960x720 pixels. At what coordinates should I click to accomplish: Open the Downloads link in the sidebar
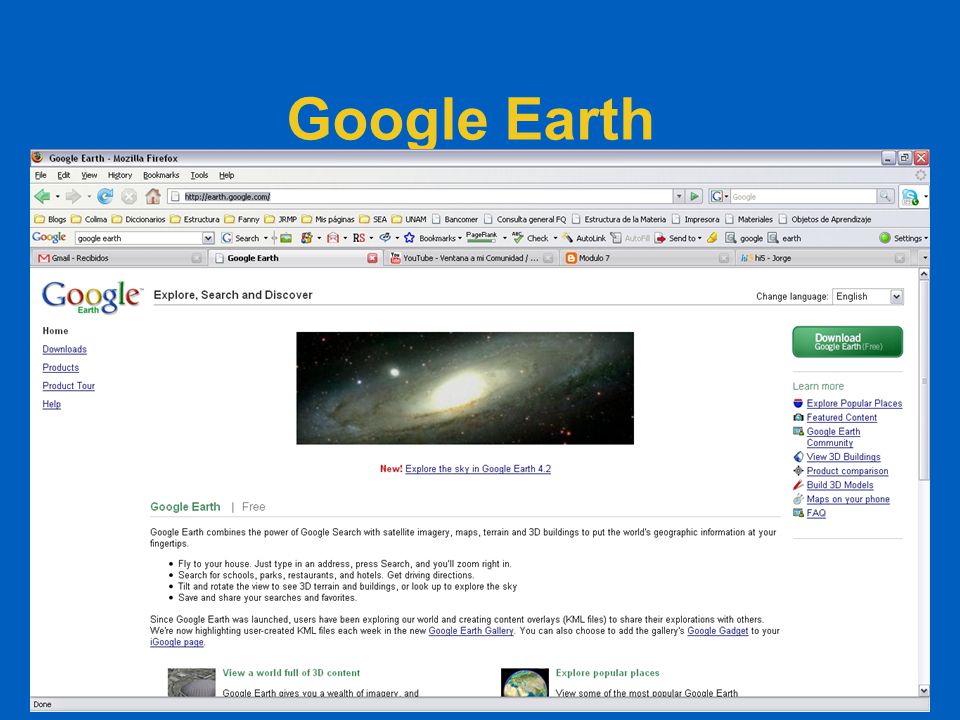click(x=64, y=349)
